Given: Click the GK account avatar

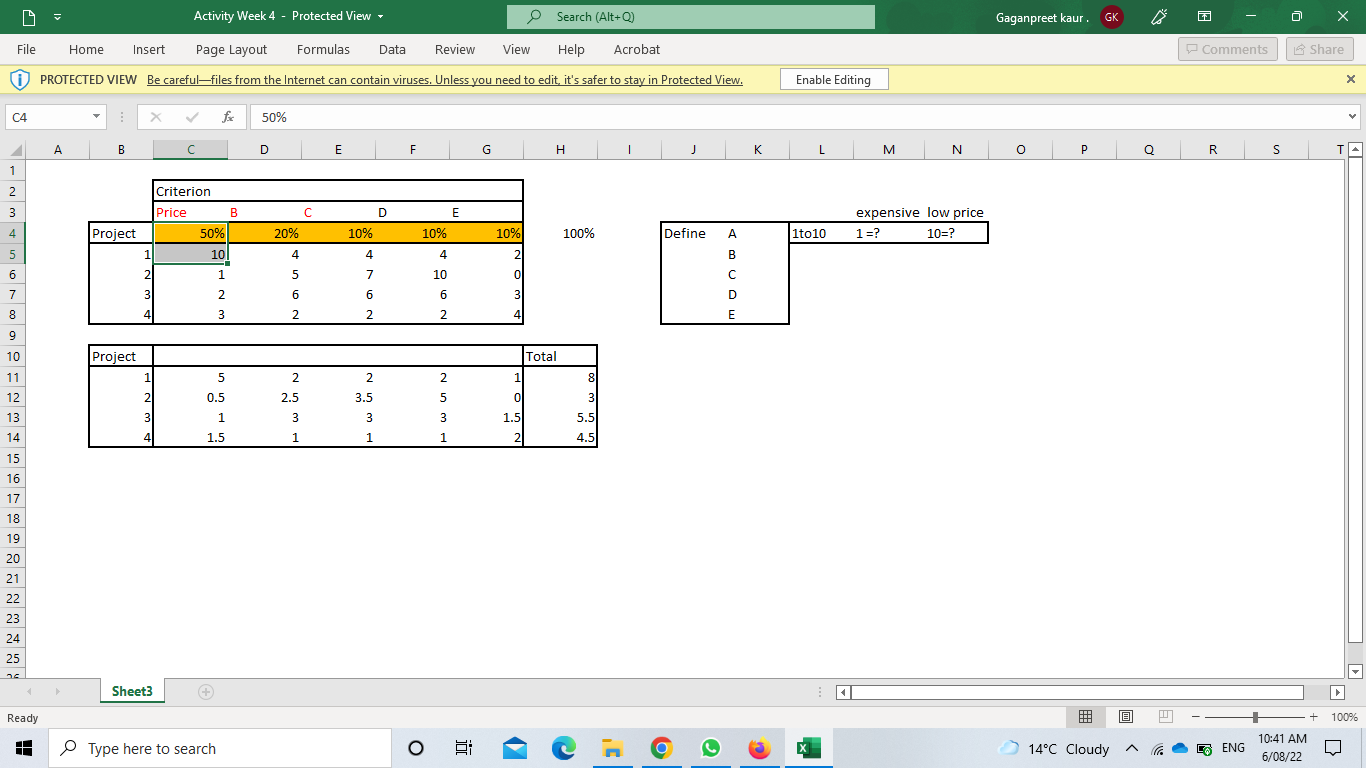Looking at the screenshot, I should point(1111,16).
